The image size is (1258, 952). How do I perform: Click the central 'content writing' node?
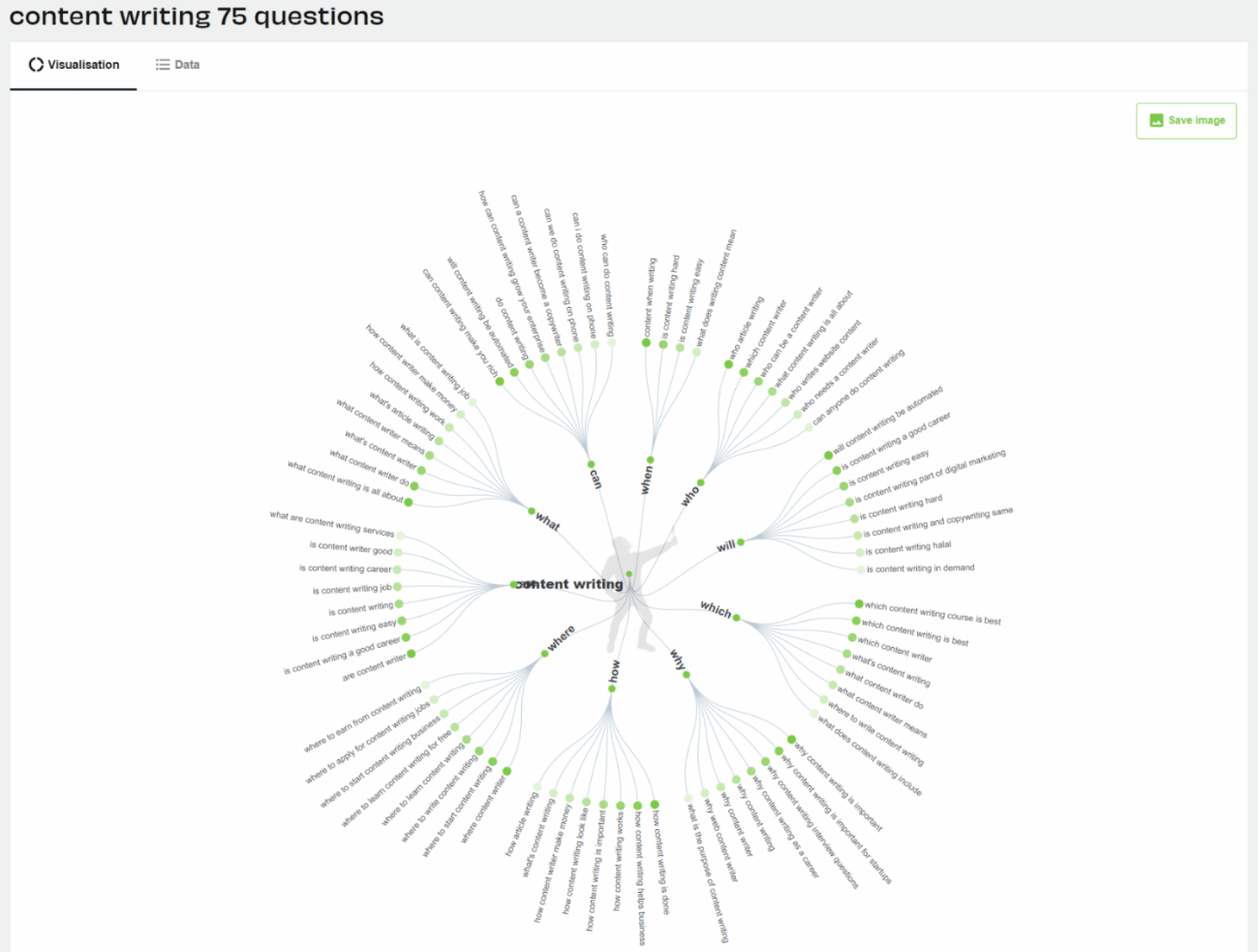tap(571, 584)
